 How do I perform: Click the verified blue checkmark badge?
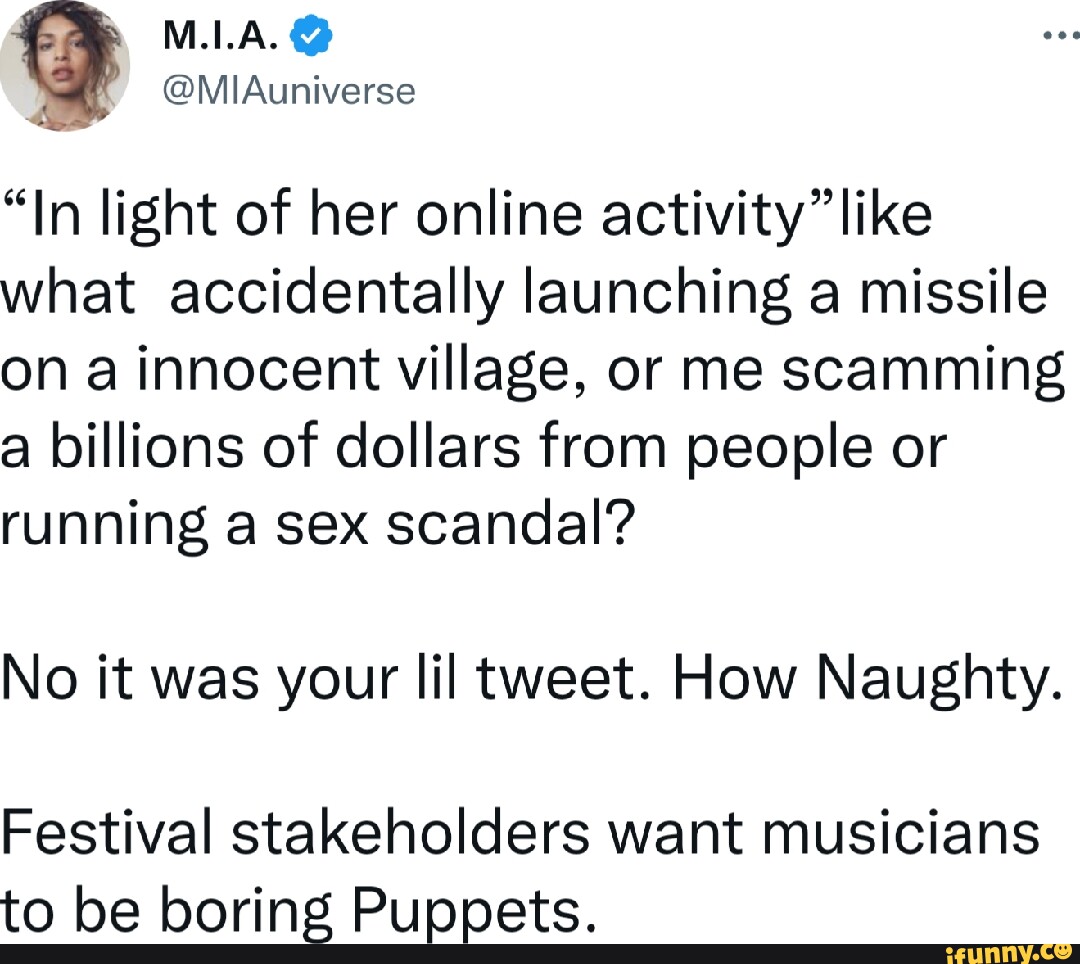tap(308, 38)
